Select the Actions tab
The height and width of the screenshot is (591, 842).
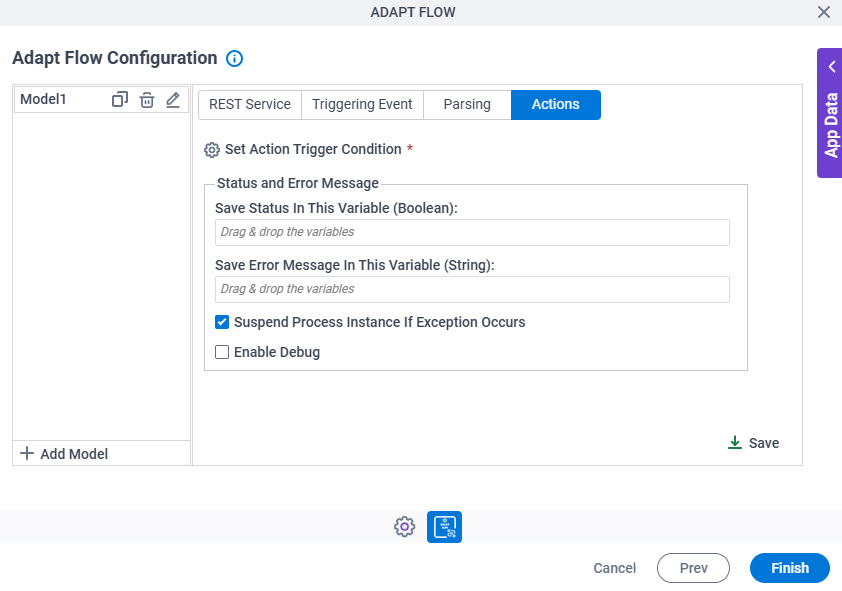point(556,104)
